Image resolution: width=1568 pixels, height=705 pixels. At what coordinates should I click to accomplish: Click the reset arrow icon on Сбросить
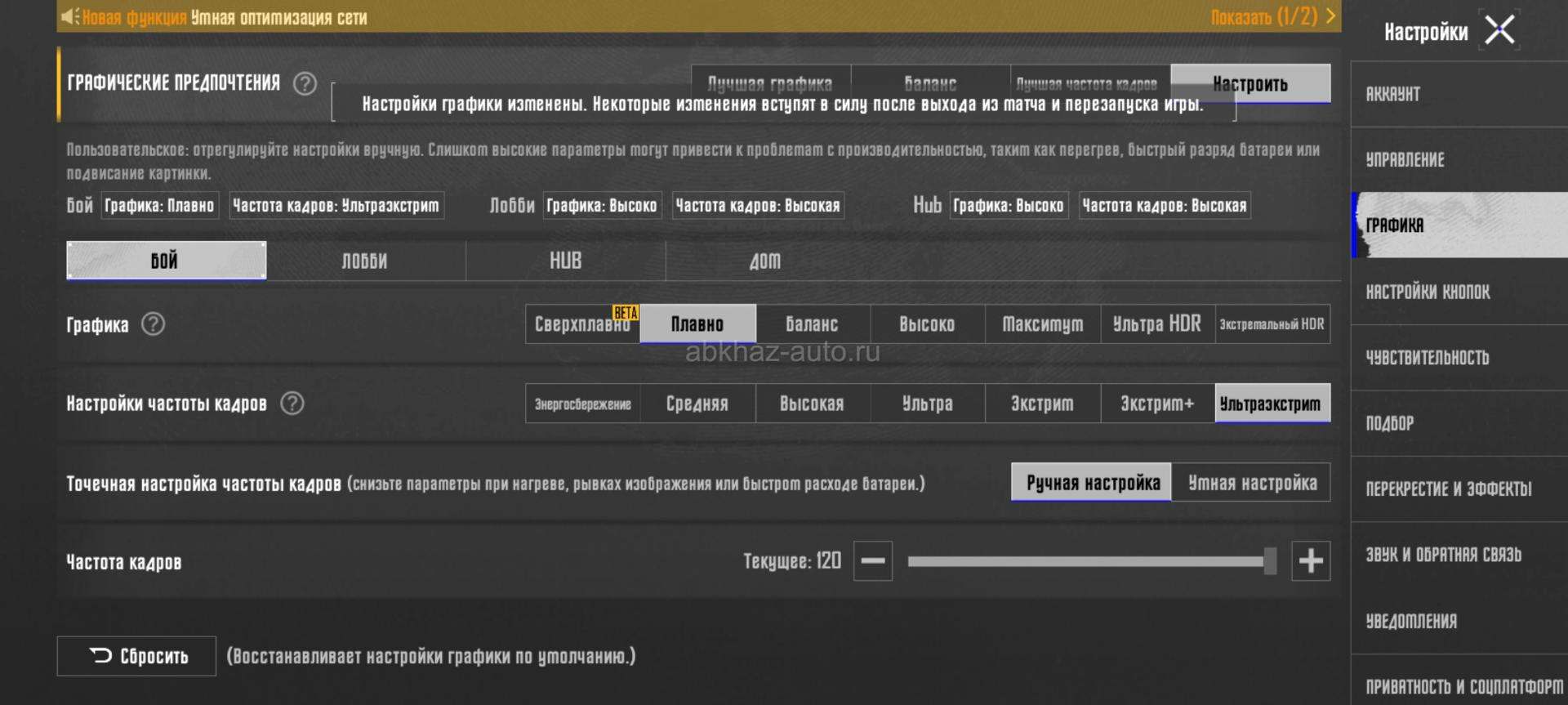pos(100,655)
